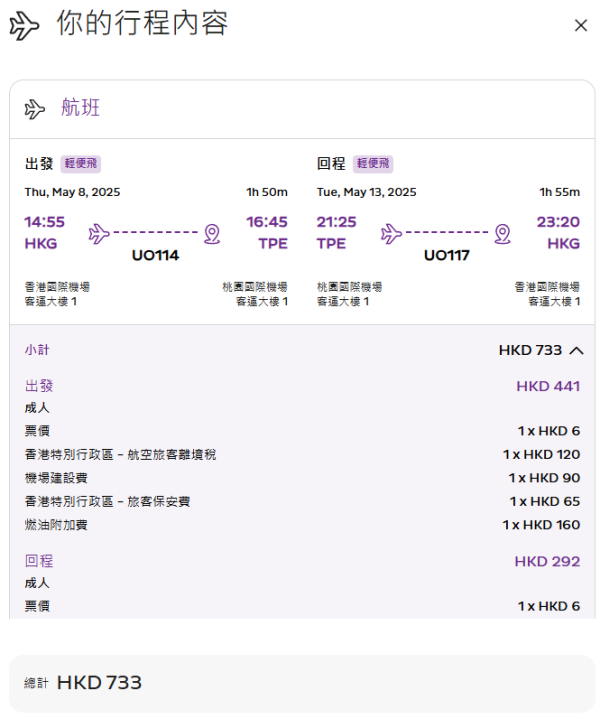
Task: Click the departing plane icon for UO114
Action: (99, 234)
